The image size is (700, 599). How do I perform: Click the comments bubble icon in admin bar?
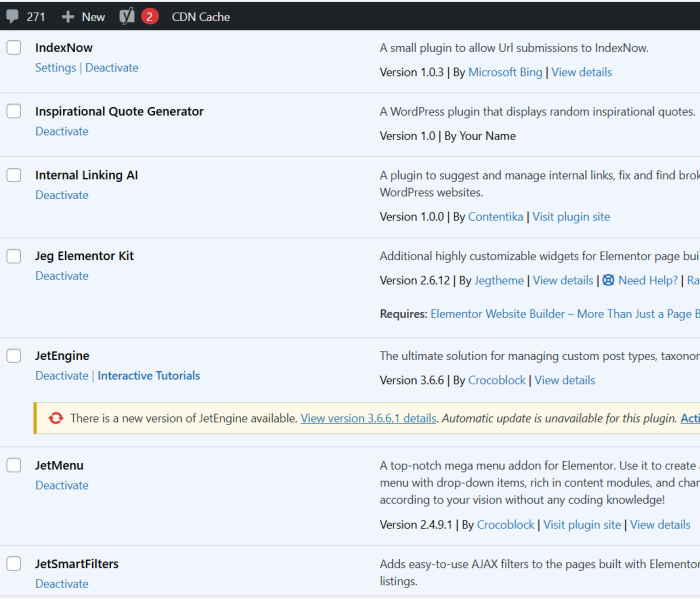tap(12, 16)
